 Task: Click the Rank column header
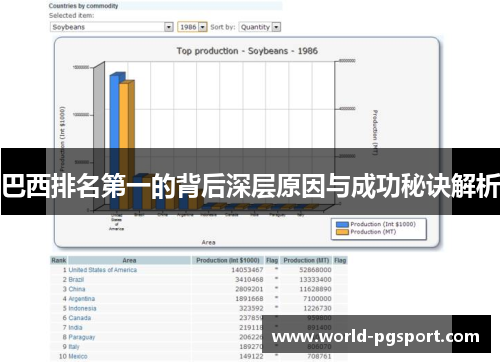(x=59, y=260)
